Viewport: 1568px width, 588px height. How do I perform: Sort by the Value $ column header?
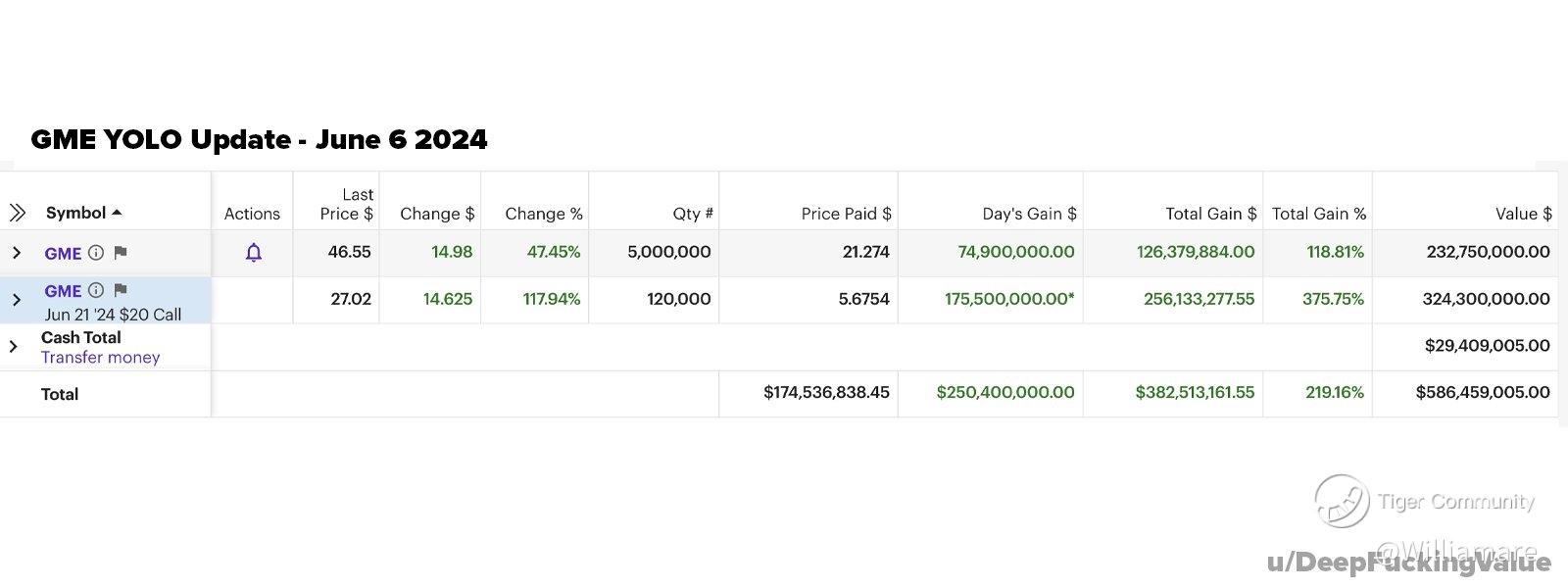tap(1523, 214)
